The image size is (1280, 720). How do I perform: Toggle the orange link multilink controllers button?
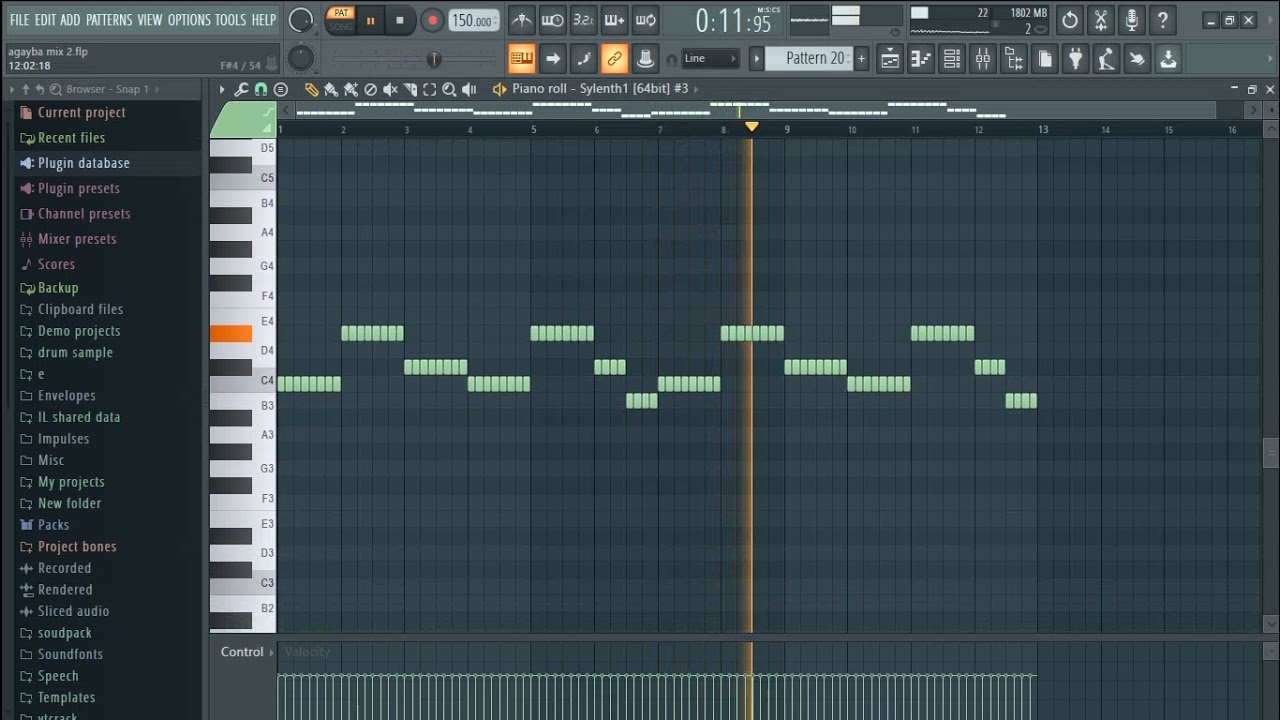[x=614, y=59]
